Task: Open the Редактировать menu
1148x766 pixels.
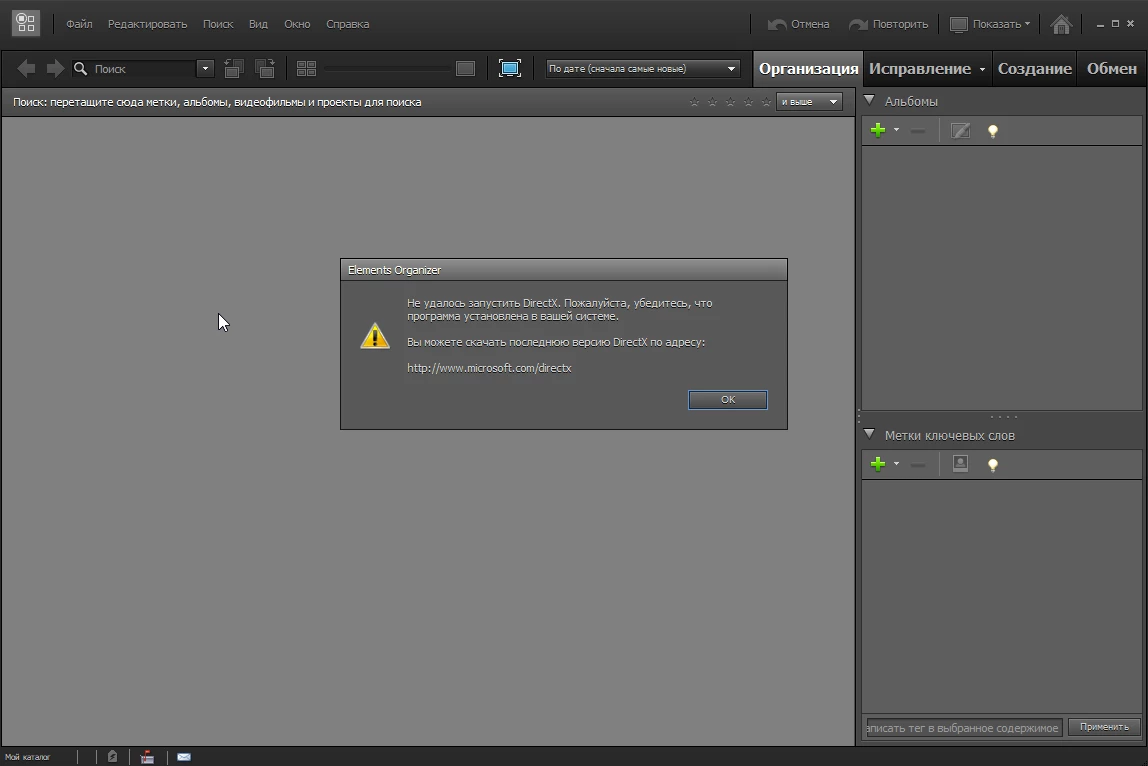Action: point(147,24)
